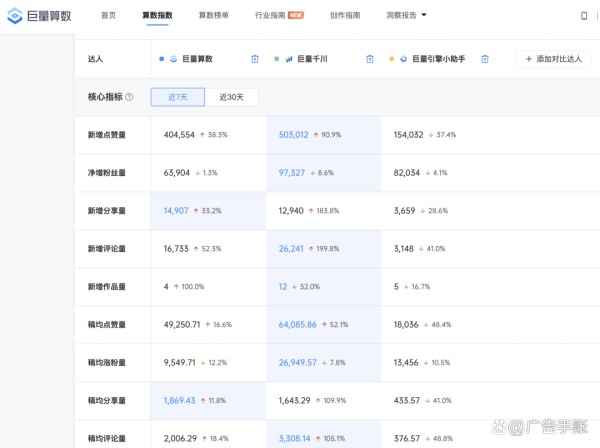Open 核心指标 help question icon
This screenshot has height=448, width=600.
pyautogui.click(x=129, y=97)
